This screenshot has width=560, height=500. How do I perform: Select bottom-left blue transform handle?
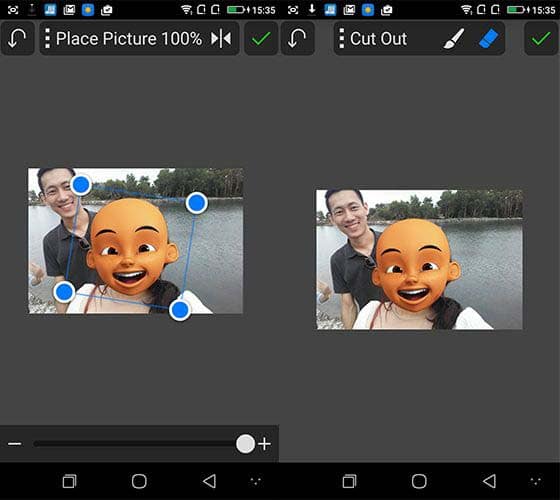pos(64,292)
